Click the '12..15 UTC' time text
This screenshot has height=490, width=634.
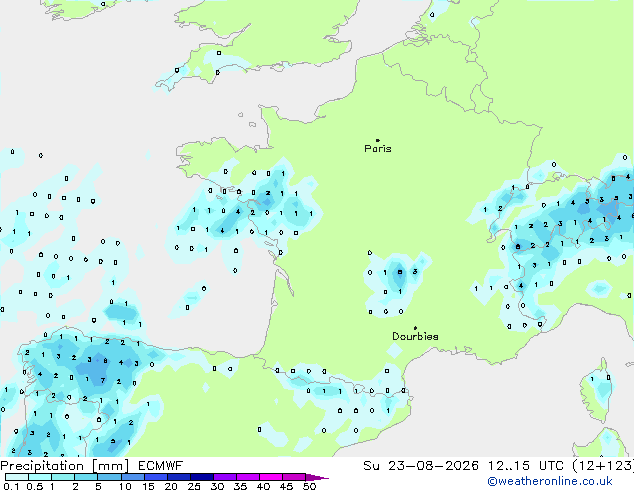[x=525, y=466]
